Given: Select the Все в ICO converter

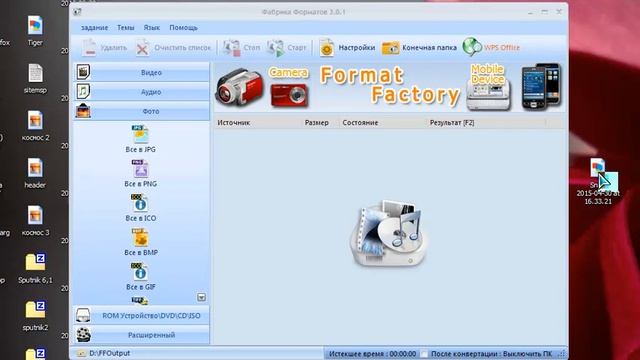Looking at the screenshot, I should pyautogui.click(x=140, y=208).
